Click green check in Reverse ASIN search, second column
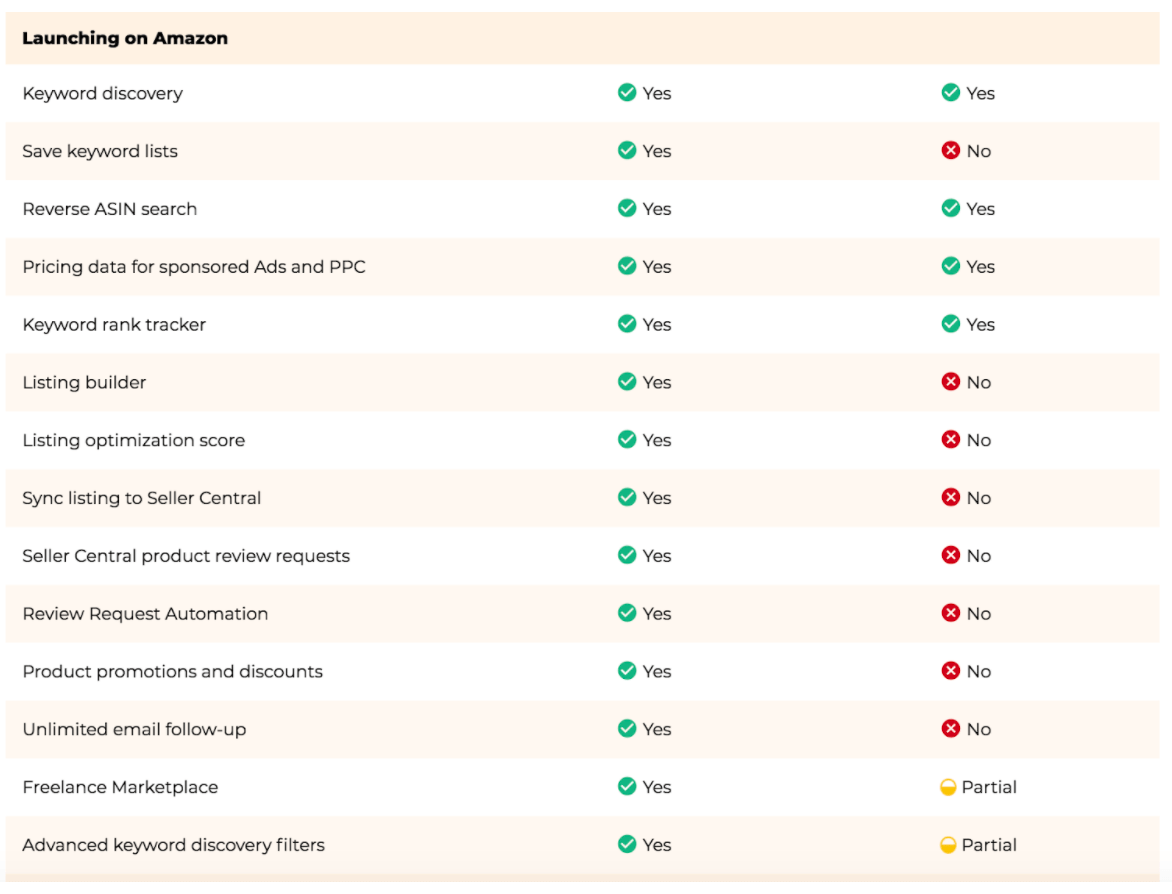This screenshot has height=894, width=1172. coord(951,209)
